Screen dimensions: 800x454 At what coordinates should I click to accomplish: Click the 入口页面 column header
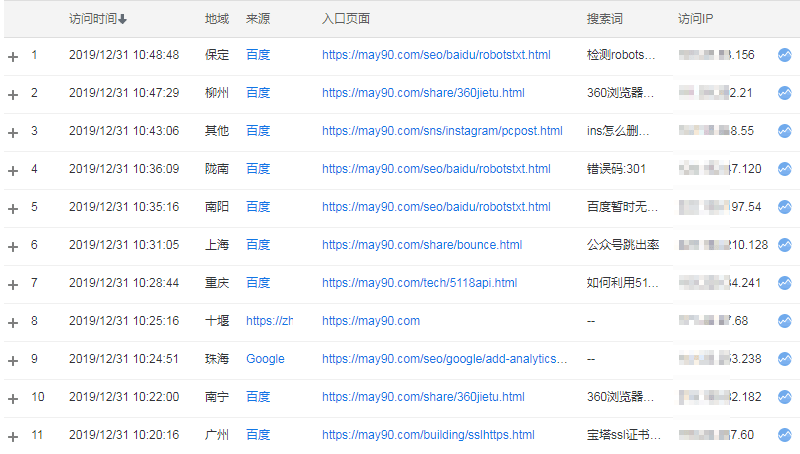(346, 19)
